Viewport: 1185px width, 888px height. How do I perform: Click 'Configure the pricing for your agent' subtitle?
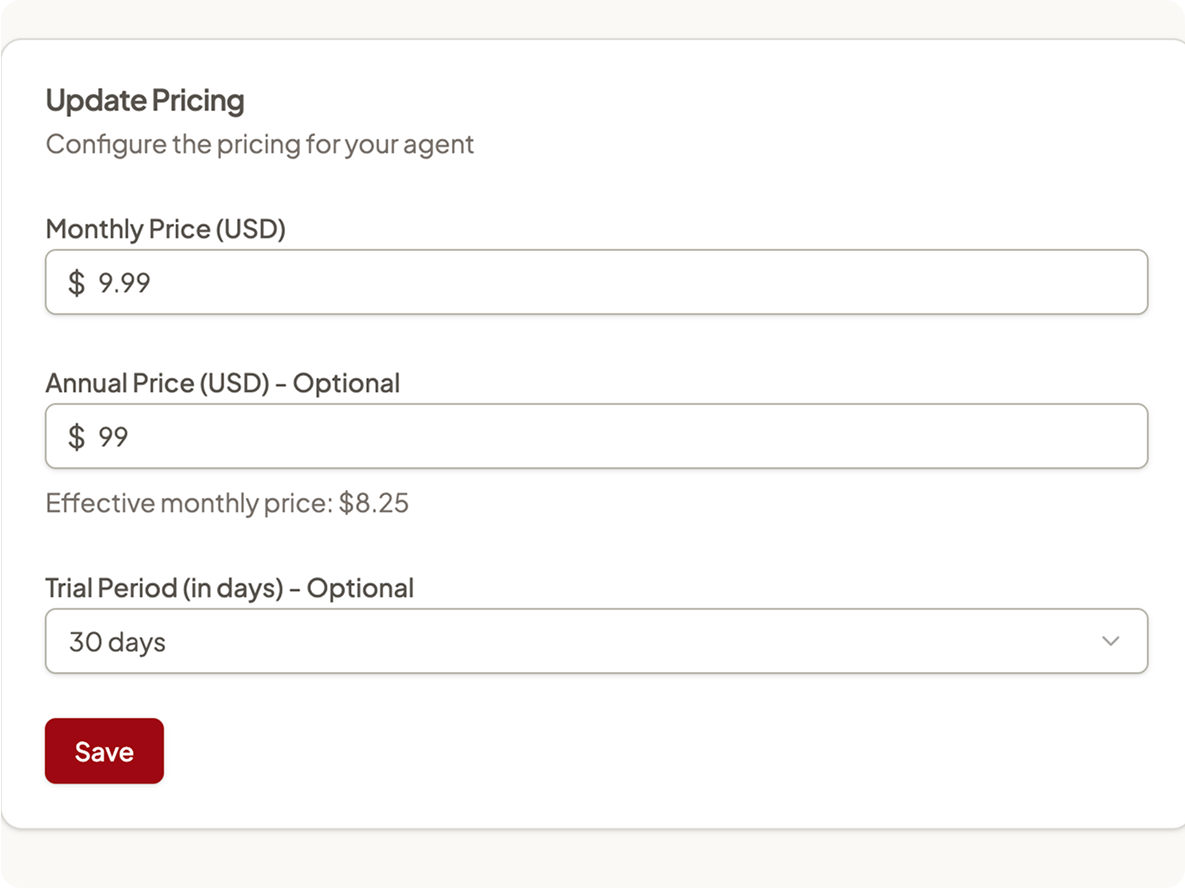point(260,144)
